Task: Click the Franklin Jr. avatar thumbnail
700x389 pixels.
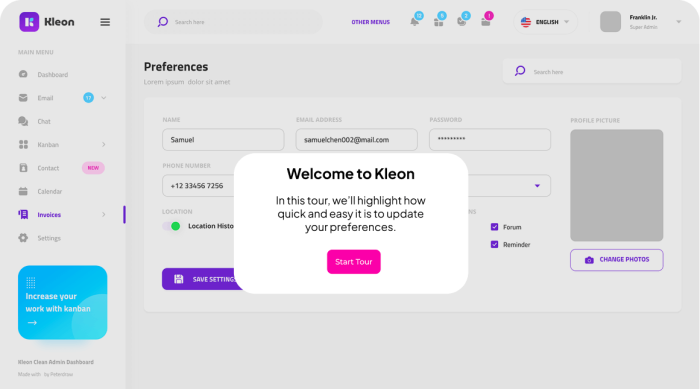Action: tap(610, 22)
